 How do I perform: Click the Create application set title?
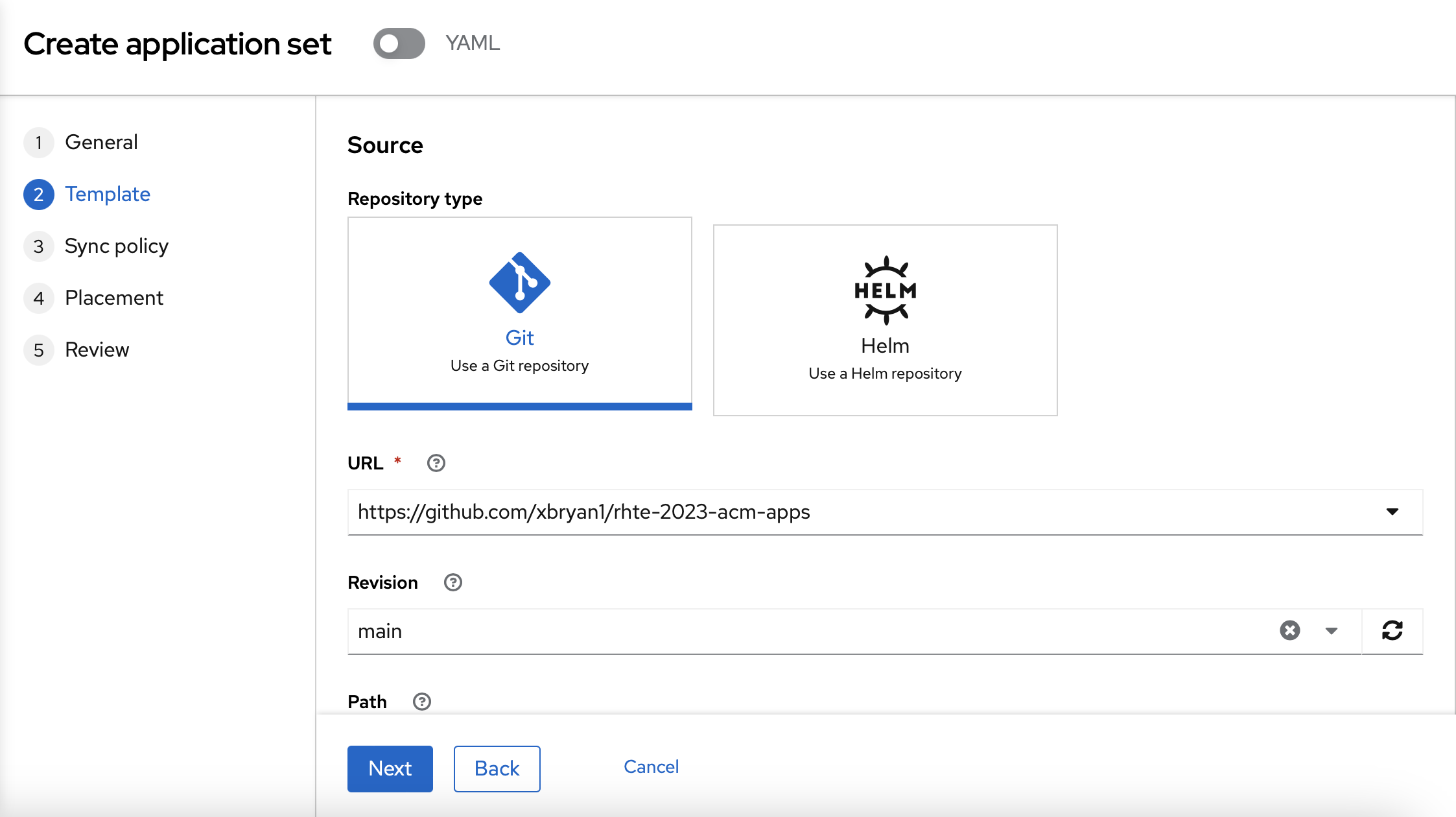click(178, 44)
